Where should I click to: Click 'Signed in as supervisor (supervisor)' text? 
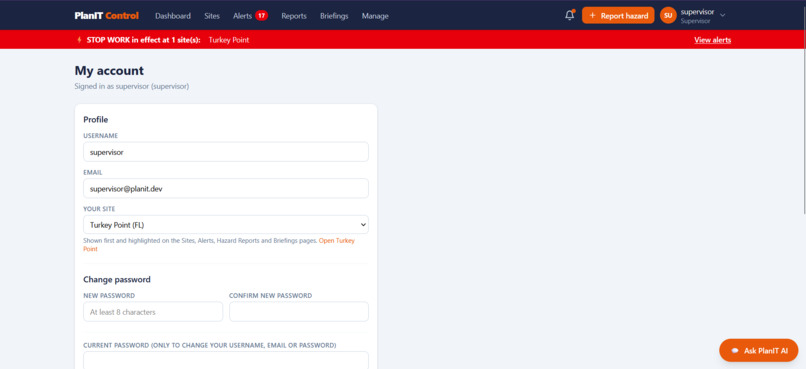click(132, 86)
